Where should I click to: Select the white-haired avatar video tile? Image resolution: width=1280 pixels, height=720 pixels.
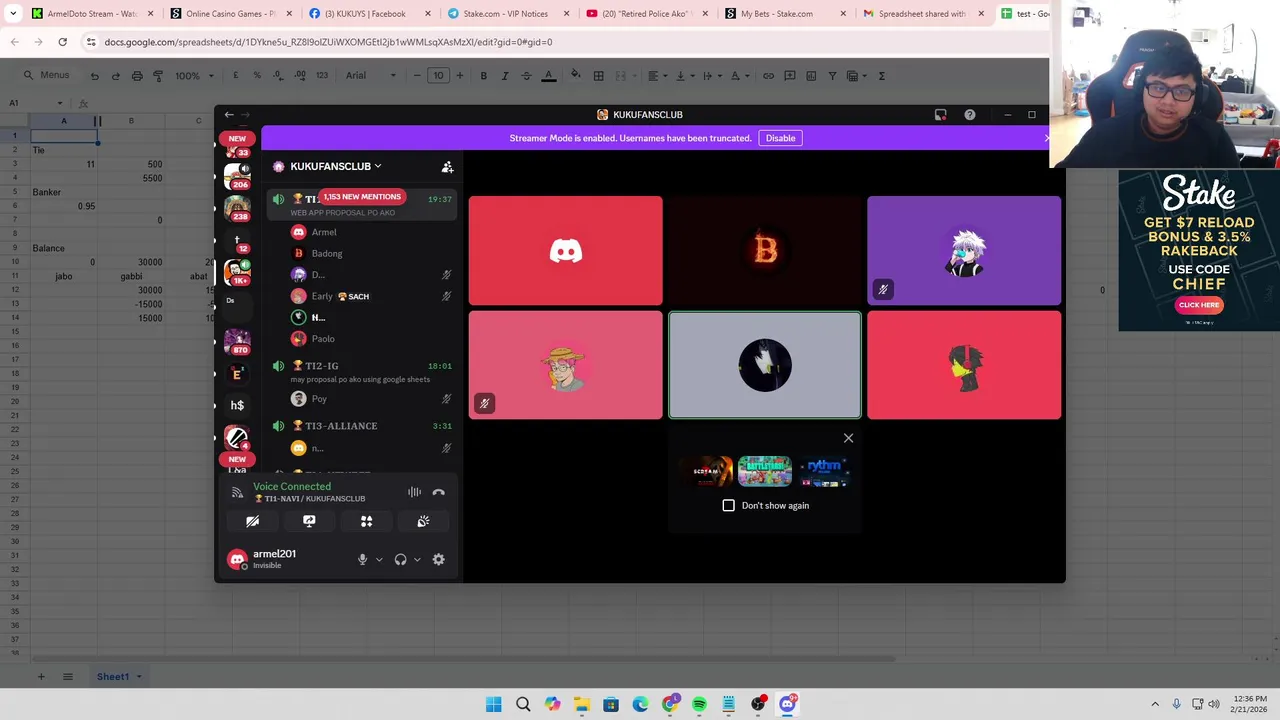[964, 251]
